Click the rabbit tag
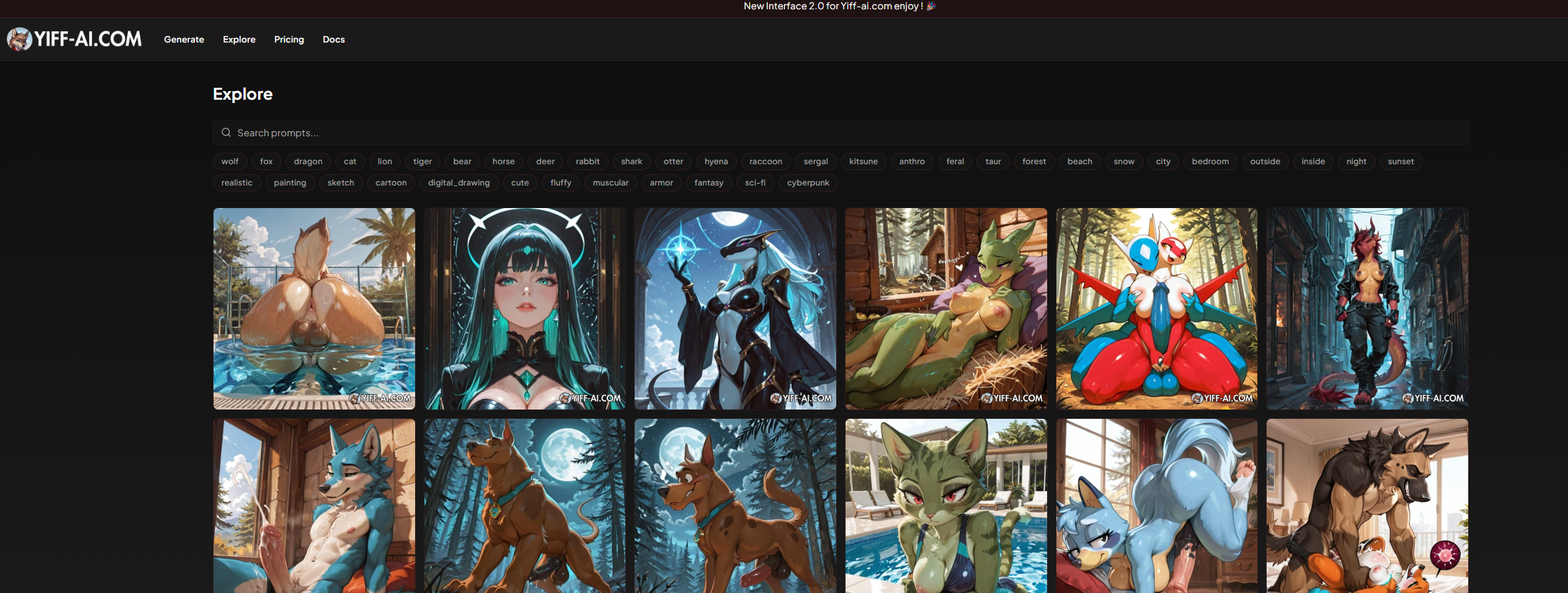 tap(587, 162)
